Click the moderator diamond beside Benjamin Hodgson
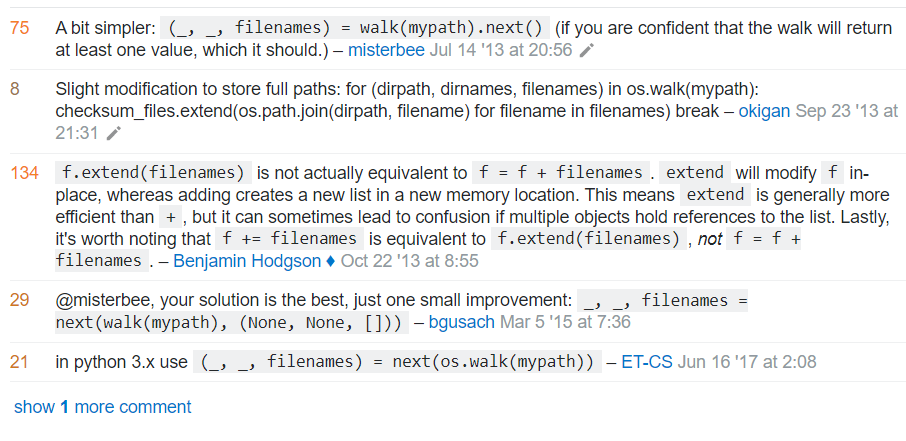 [331, 261]
